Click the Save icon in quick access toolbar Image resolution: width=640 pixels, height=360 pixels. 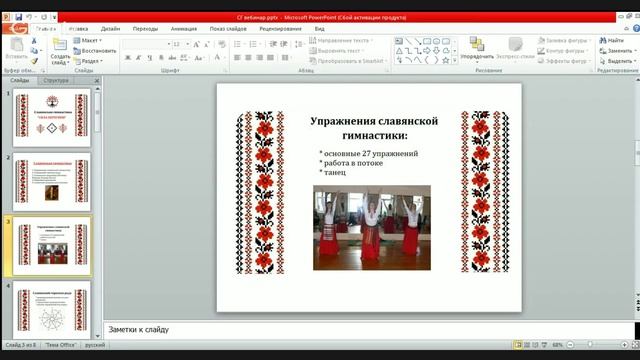click(x=18, y=17)
